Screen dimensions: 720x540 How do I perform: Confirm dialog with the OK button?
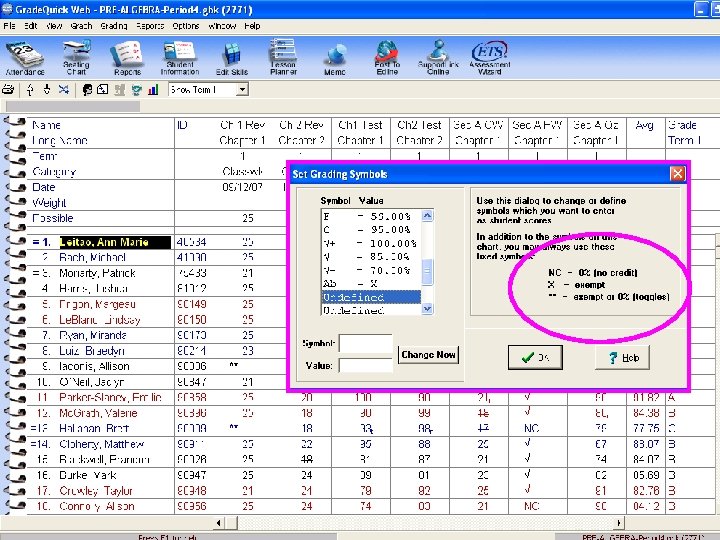click(x=535, y=357)
